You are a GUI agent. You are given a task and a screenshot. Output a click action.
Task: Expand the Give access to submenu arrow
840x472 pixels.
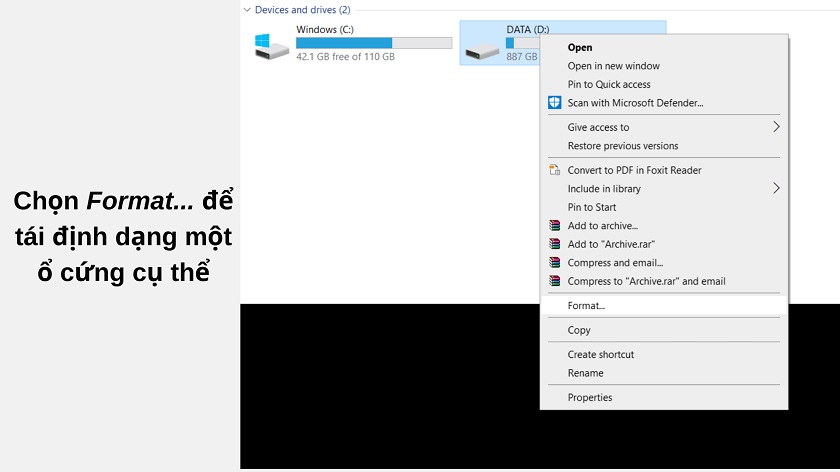(x=776, y=127)
